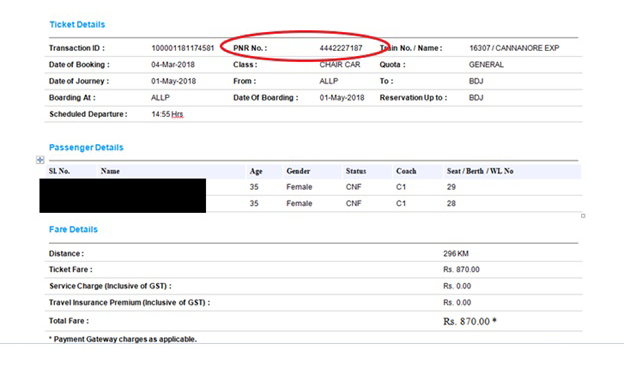633x375 pixels.
Task: Click the To station BDJ
Action: [476, 81]
